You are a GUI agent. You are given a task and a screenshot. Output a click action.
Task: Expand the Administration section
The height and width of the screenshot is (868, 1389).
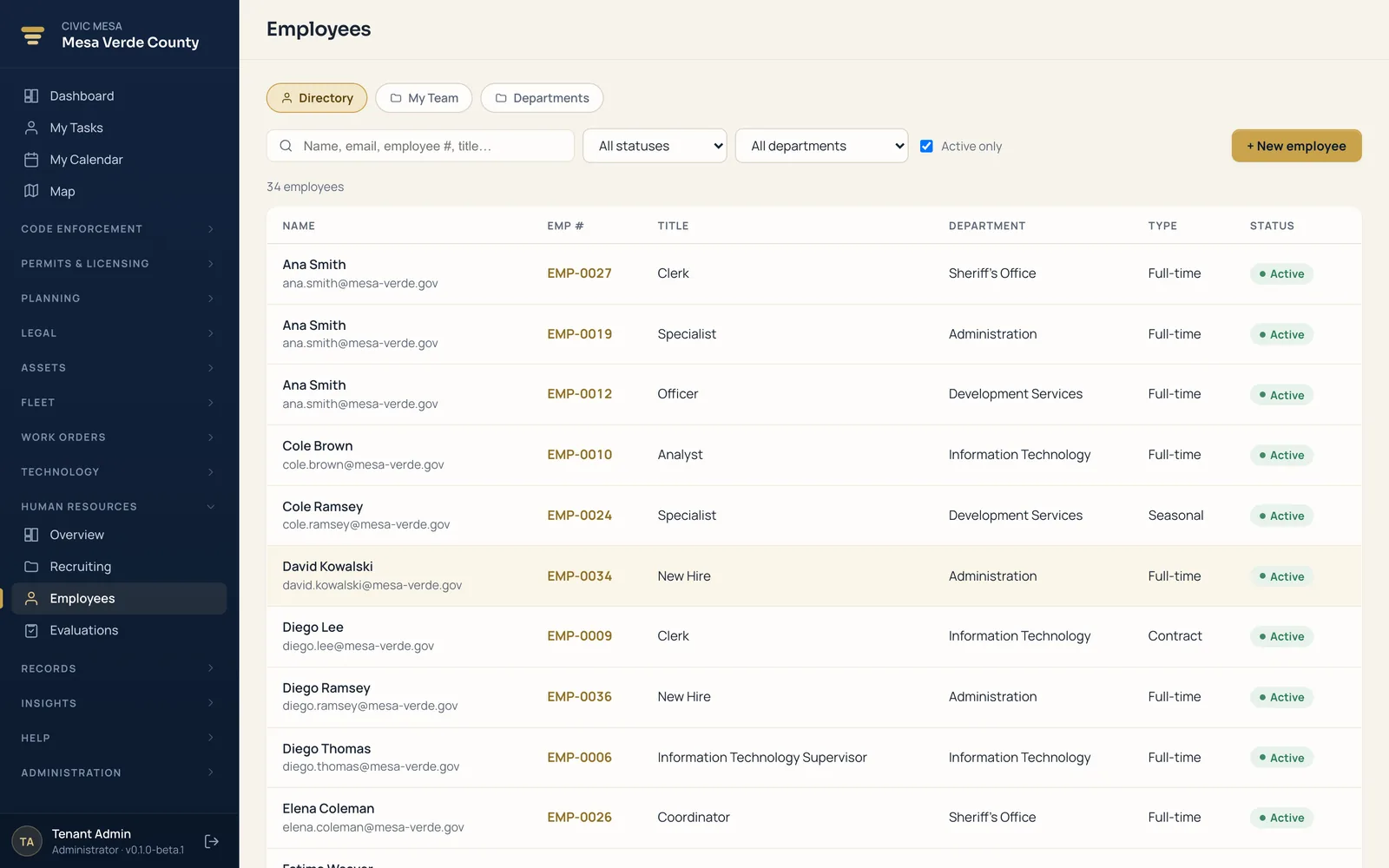click(x=119, y=773)
